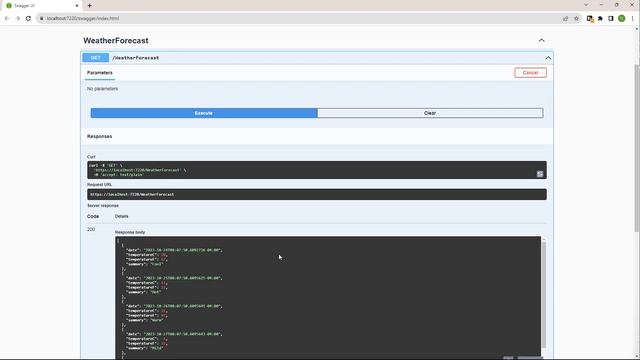
Task: Click the 200 response code
Action: coord(91,229)
